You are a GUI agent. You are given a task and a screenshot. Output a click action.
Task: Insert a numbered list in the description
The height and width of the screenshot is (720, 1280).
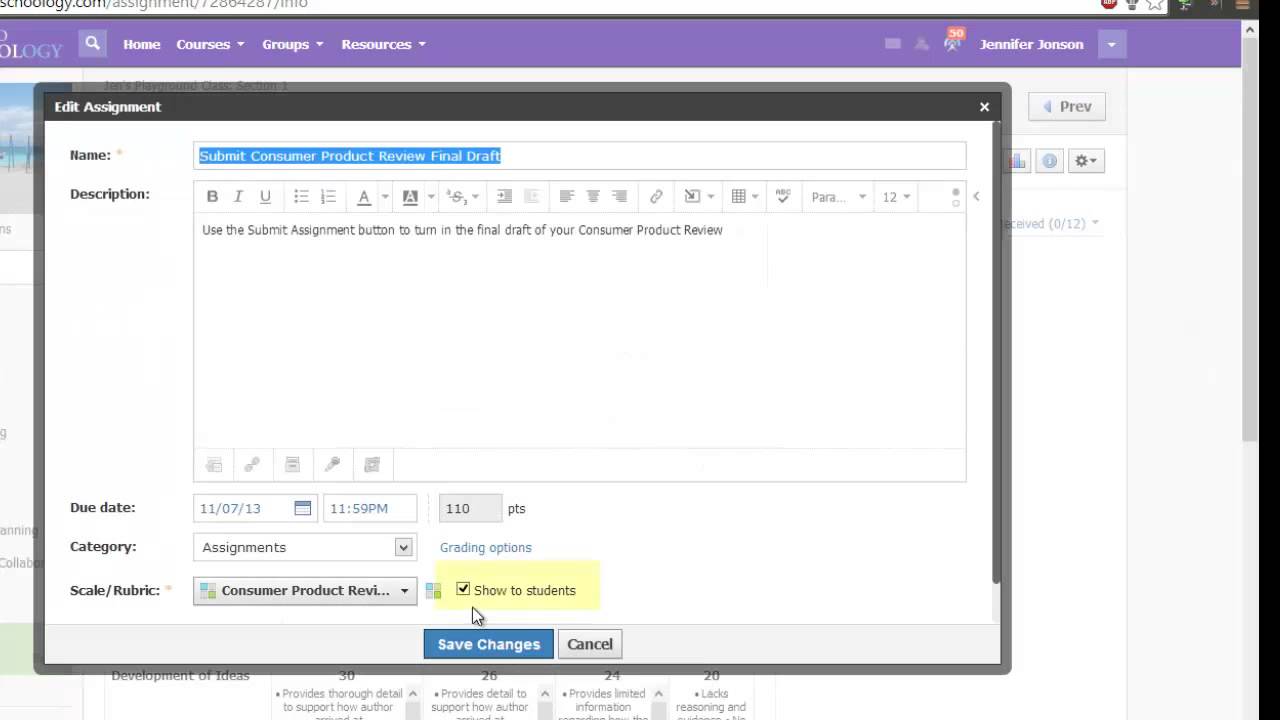[328, 197]
